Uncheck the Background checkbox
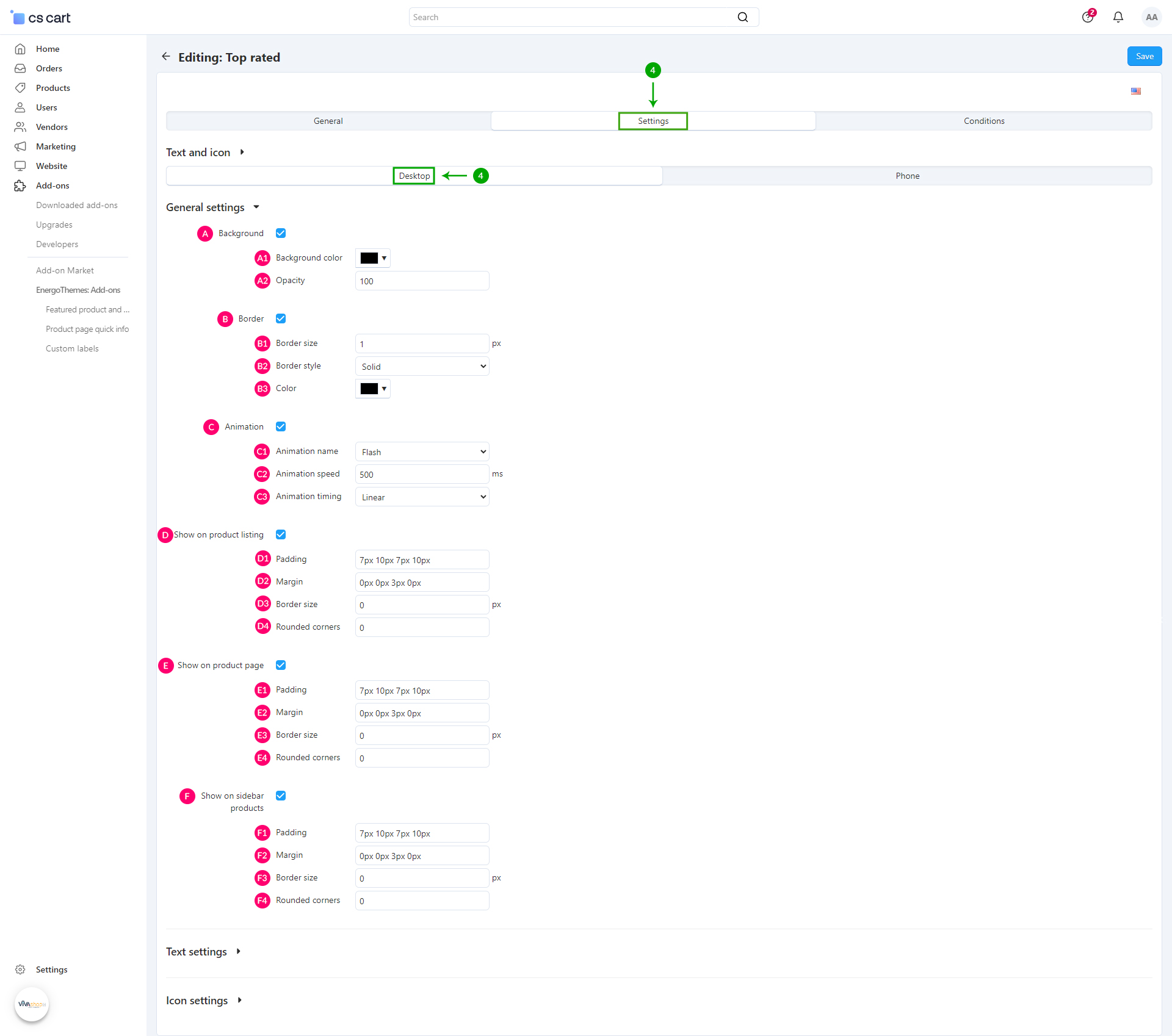This screenshot has height=1036, width=1172. point(281,233)
